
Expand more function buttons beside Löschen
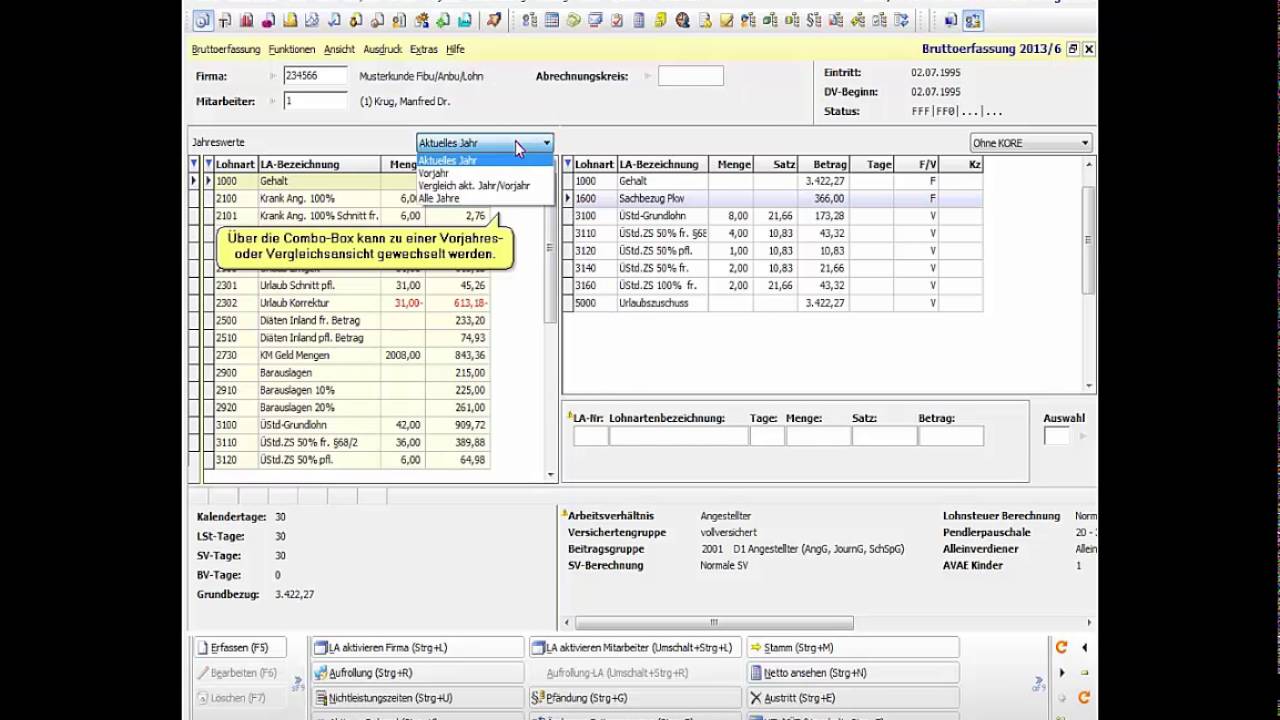pyautogui.click(x=298, y=684)
